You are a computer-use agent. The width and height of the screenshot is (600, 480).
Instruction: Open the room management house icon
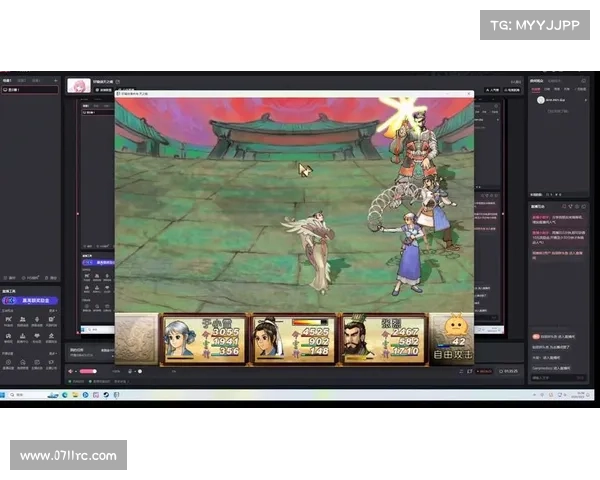point(23,362)
